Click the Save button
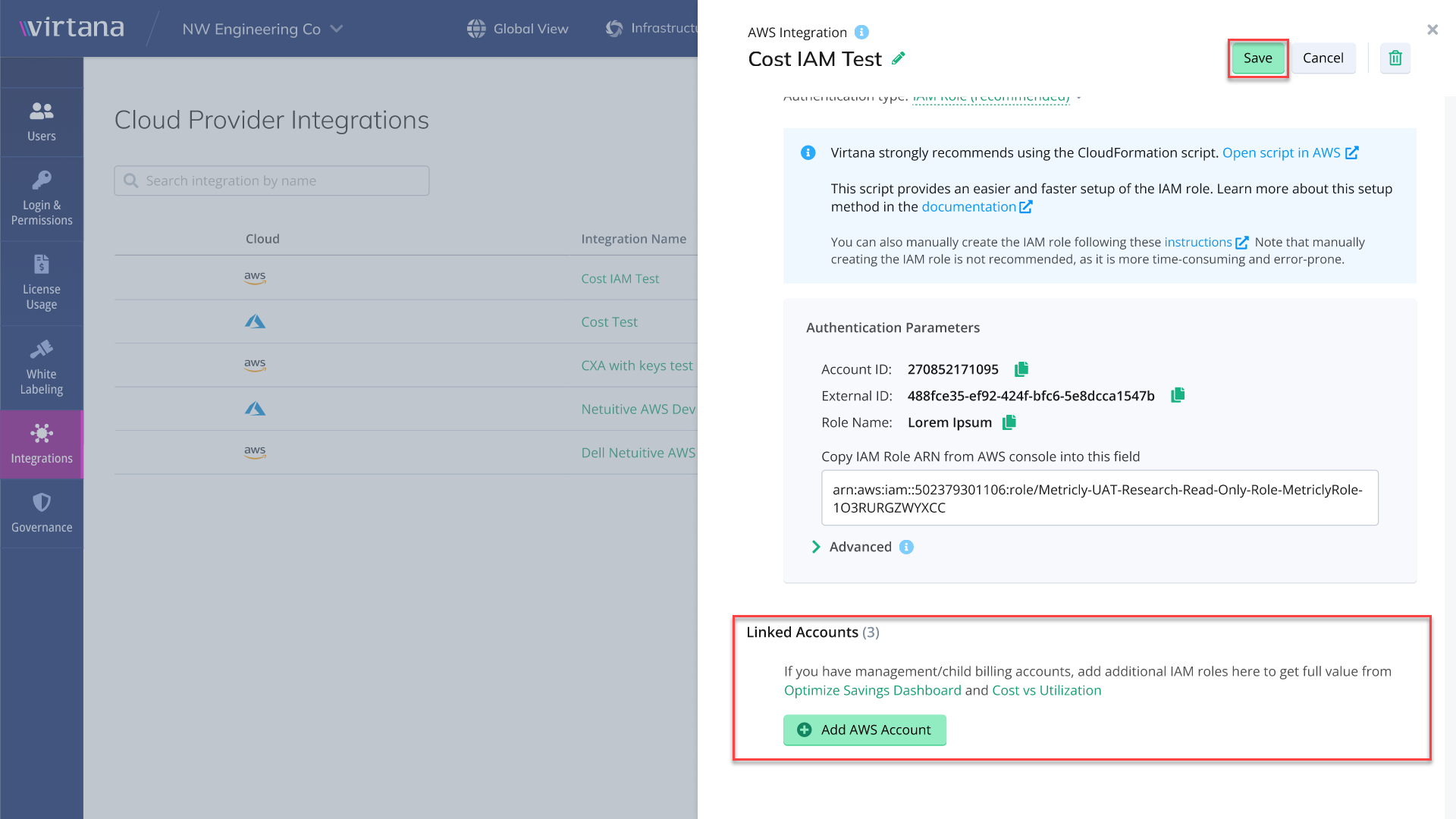The width and height of the screenshot is (1456, 819). (x=1257, y=57)
